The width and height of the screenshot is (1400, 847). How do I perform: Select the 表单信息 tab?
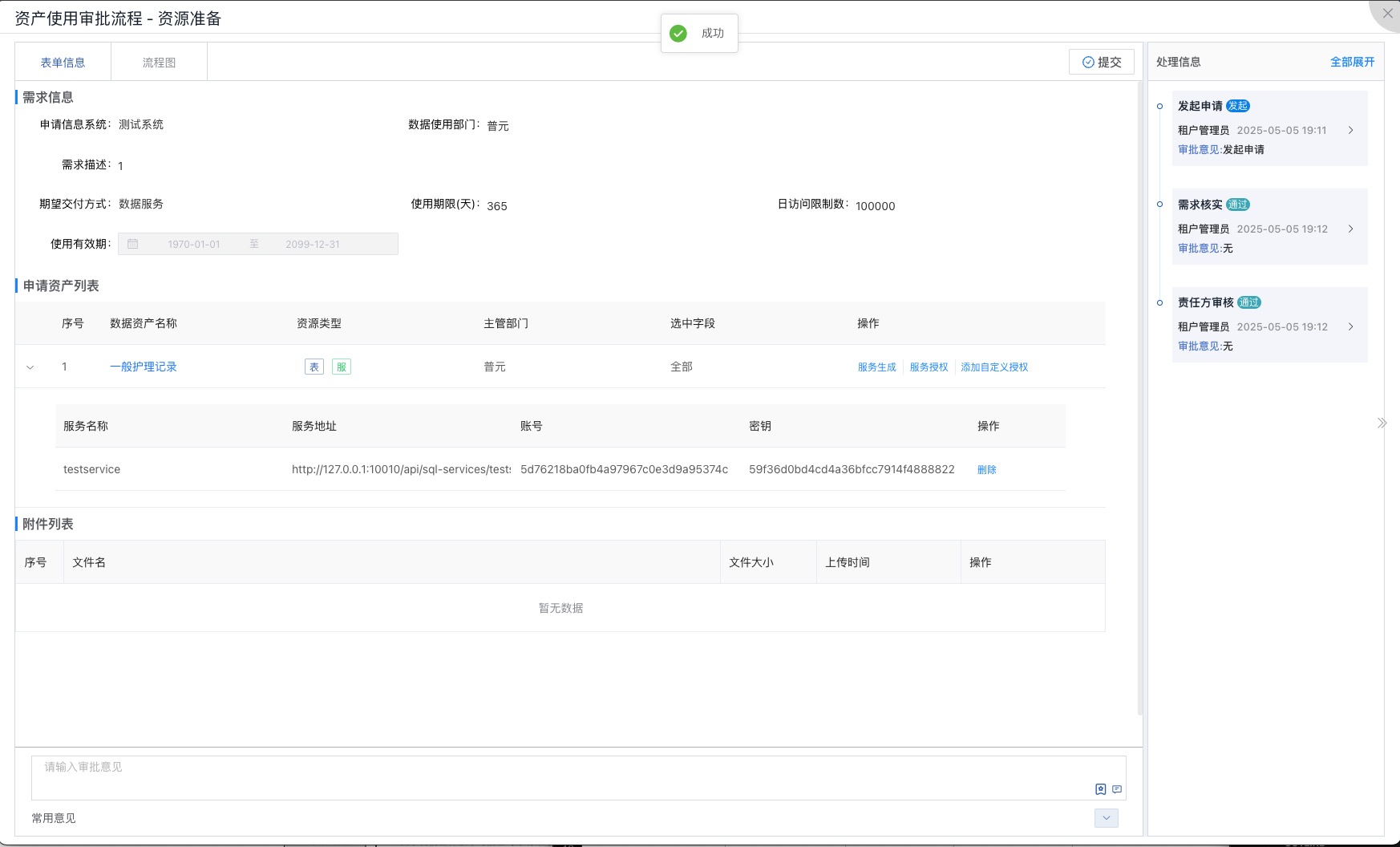point(63,63)
